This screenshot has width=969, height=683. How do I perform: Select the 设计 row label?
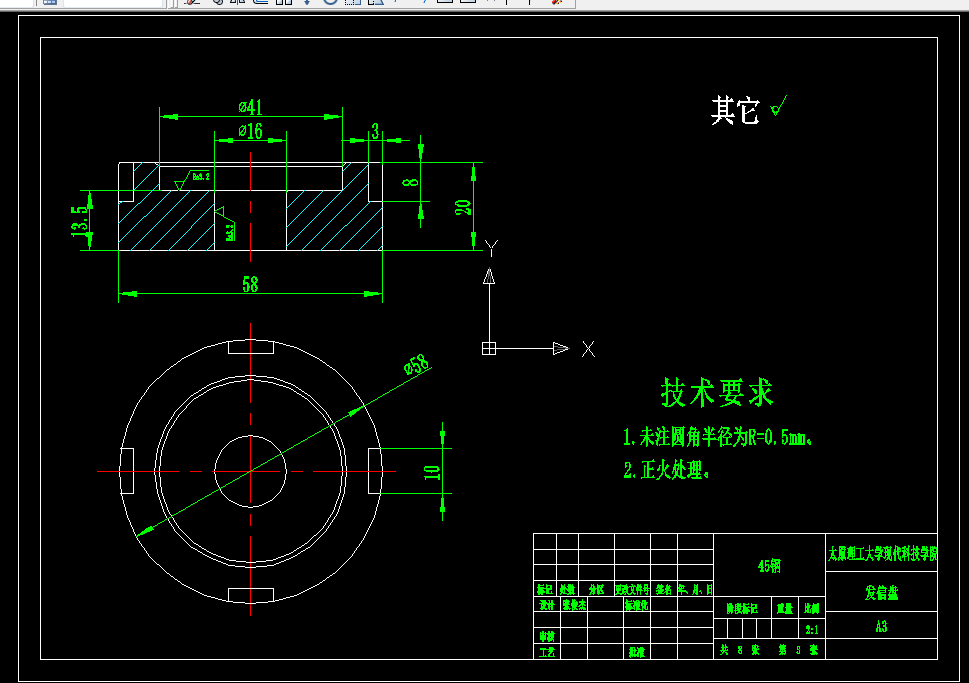coord(547,605)
